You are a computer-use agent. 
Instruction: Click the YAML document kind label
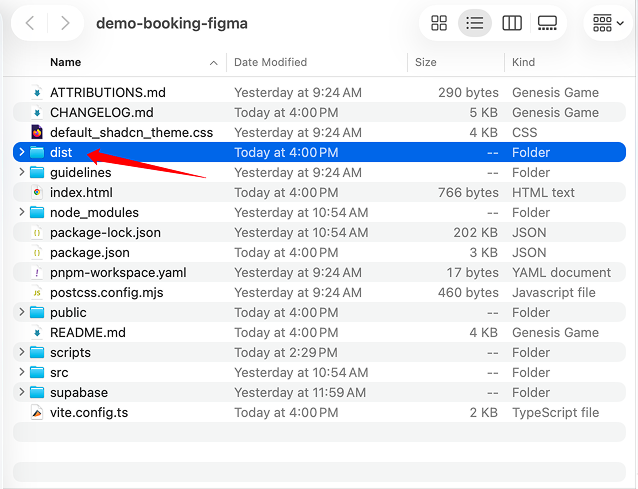coord(562,272)
